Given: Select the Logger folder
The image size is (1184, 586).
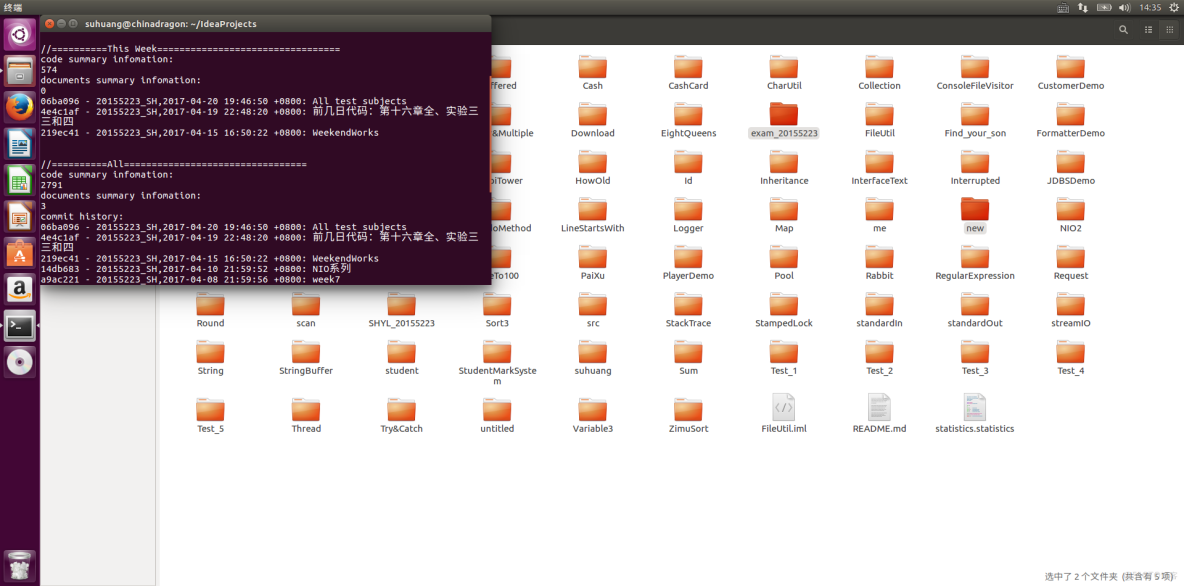Looking at the screenshot, I should click(688, 216).
